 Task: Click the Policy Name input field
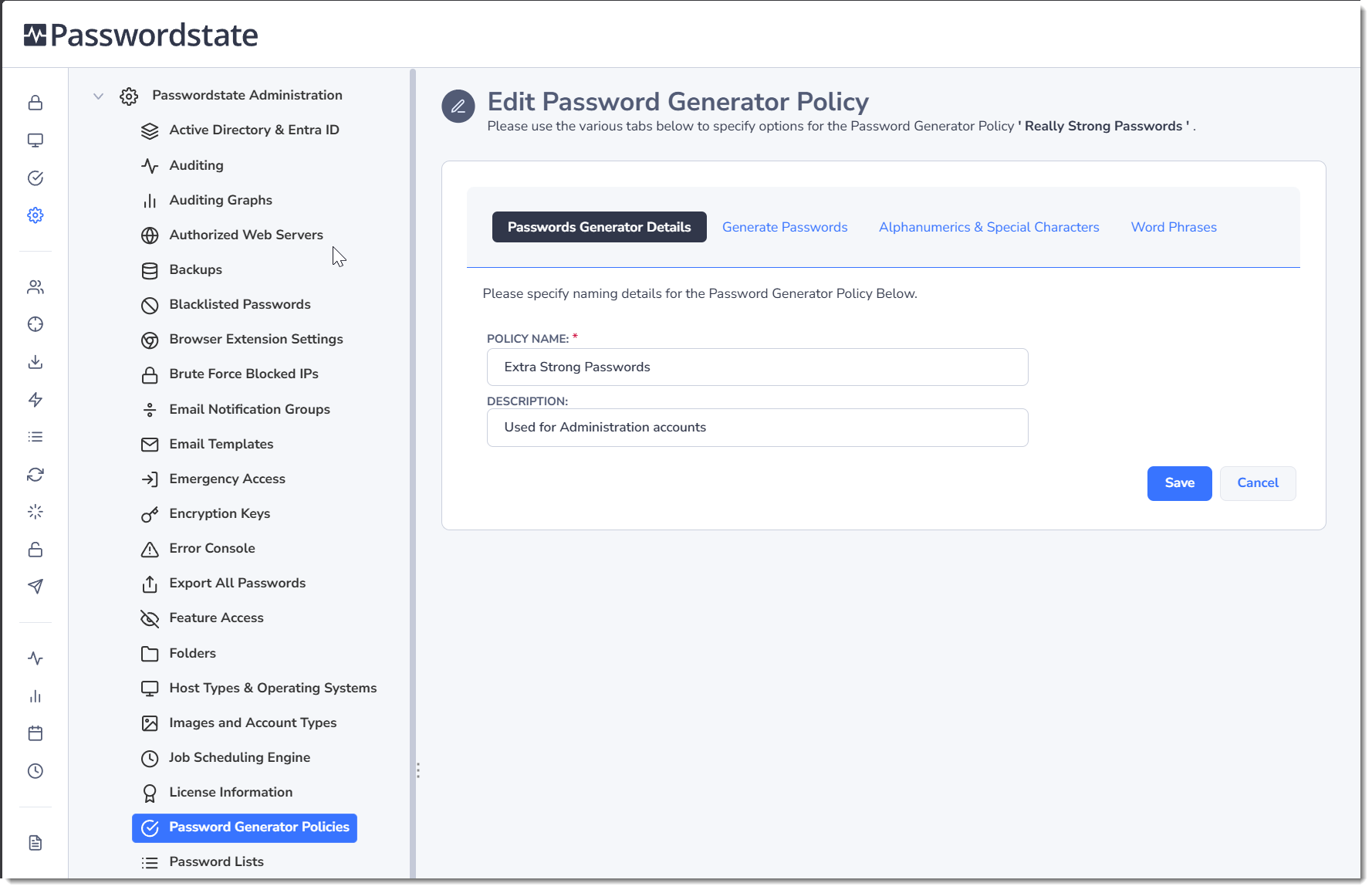point(758,367)
